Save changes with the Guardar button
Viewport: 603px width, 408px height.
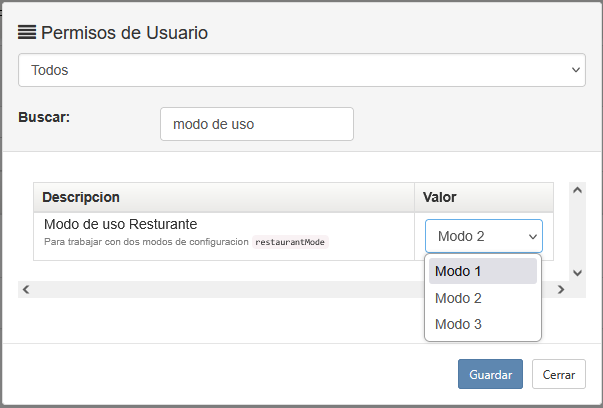click(490, 374)
